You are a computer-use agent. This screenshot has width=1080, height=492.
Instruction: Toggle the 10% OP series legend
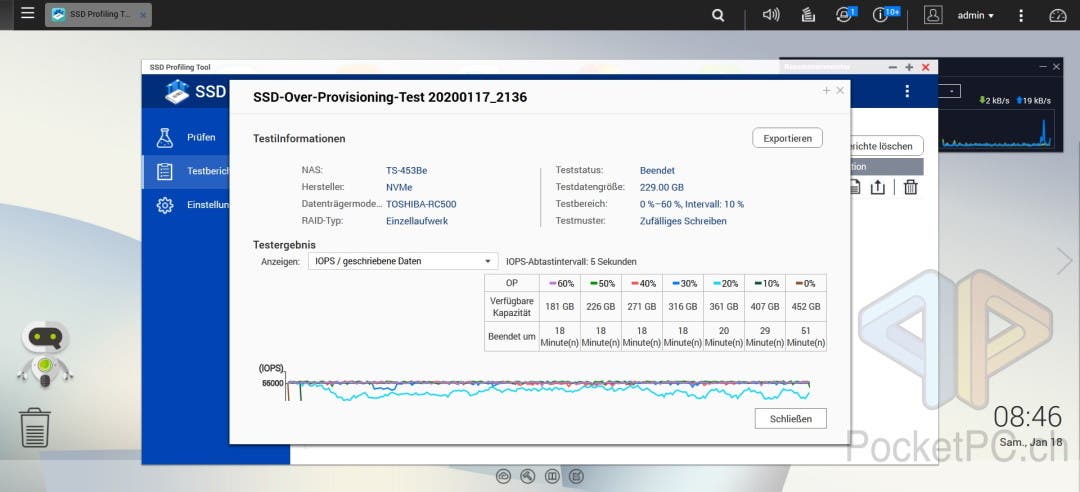click(x=767, y=283)
